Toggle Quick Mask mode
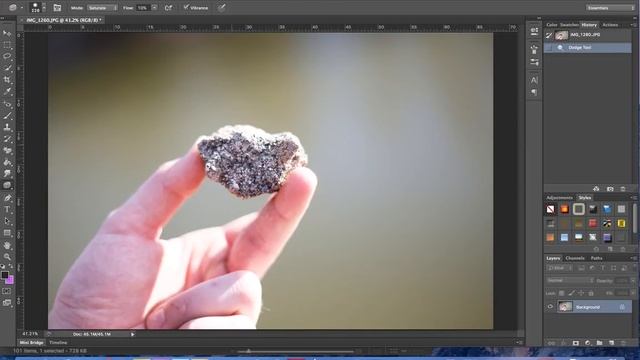Screen dimensions: 640x360 click(7, 291)
